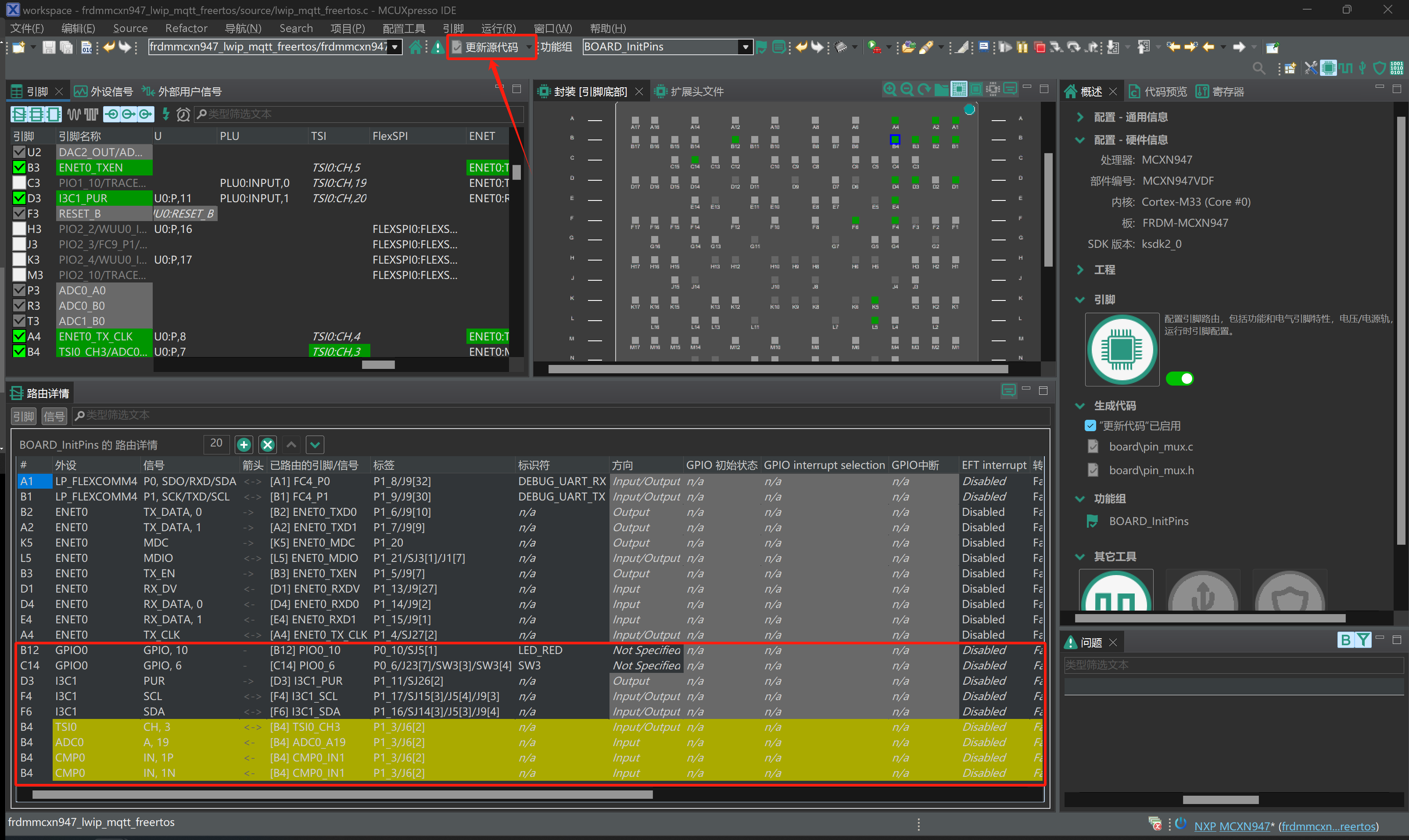Open the BOARD_InitPins functional group dropdown

[x=745, y=47]
